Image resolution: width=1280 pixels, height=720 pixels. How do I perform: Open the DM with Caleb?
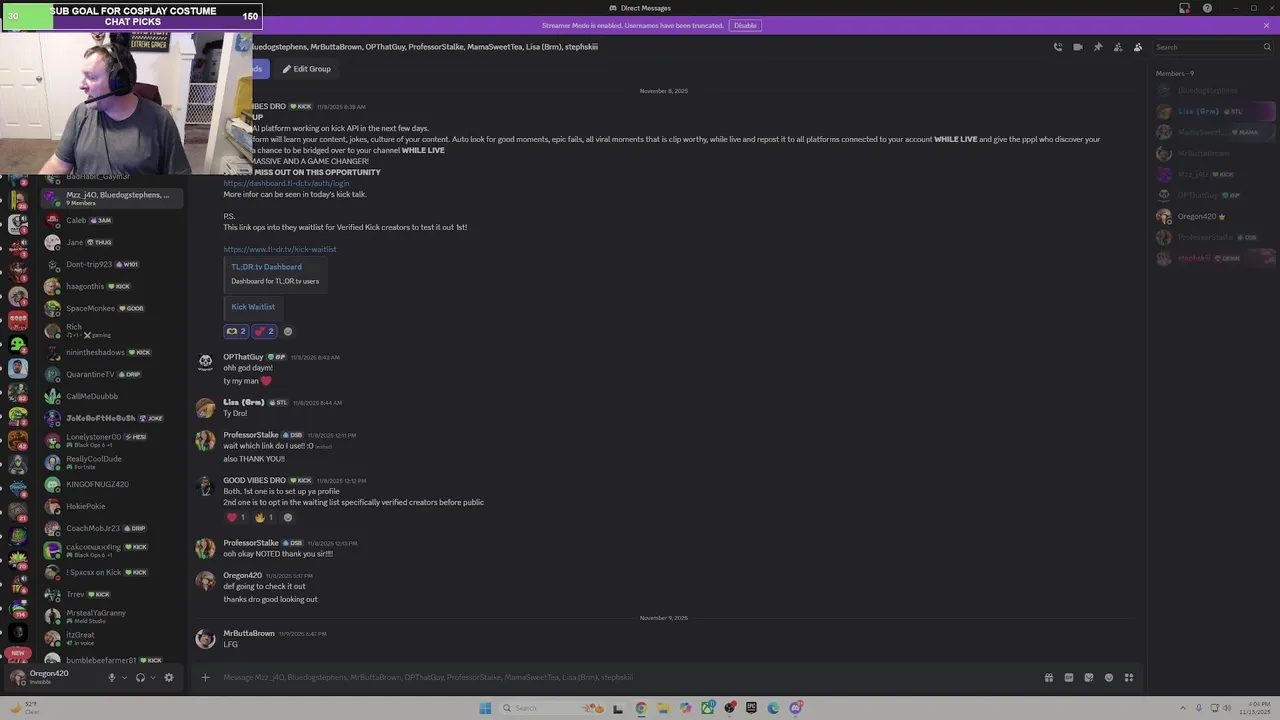111,220
